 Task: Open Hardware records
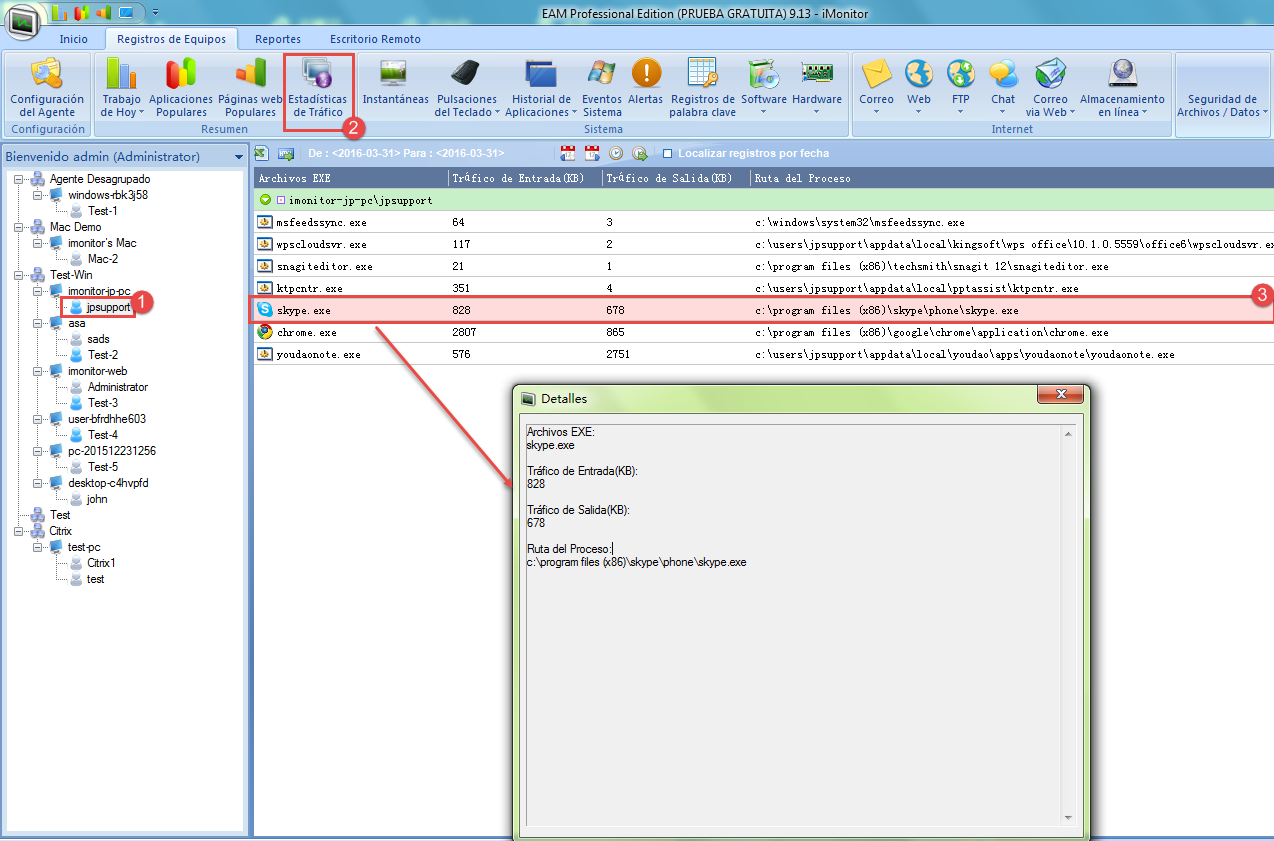pos(817,88)
